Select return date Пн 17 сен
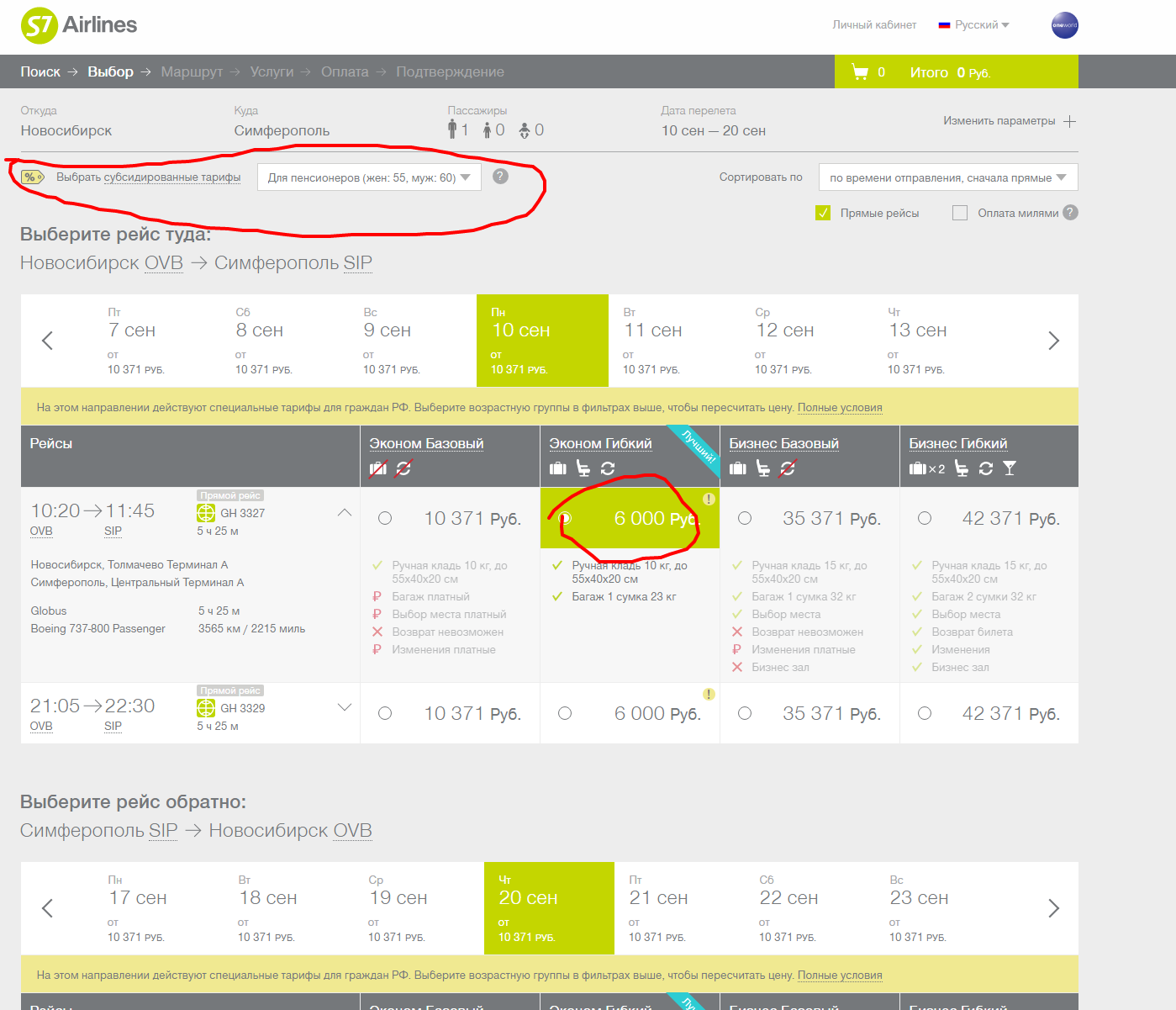This screenshot has height=1010, width=1176. point(159,908)
